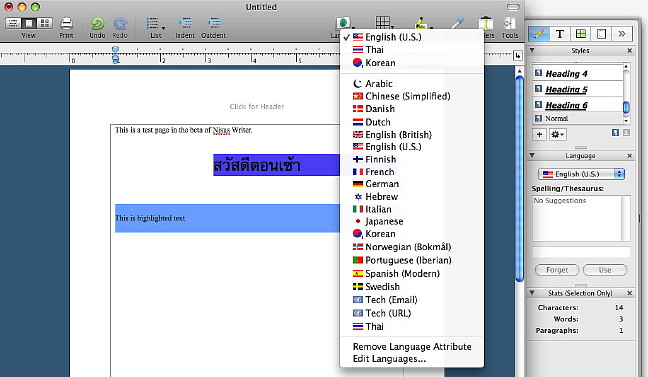Click the Print toolbar icon

pos(66,23)
